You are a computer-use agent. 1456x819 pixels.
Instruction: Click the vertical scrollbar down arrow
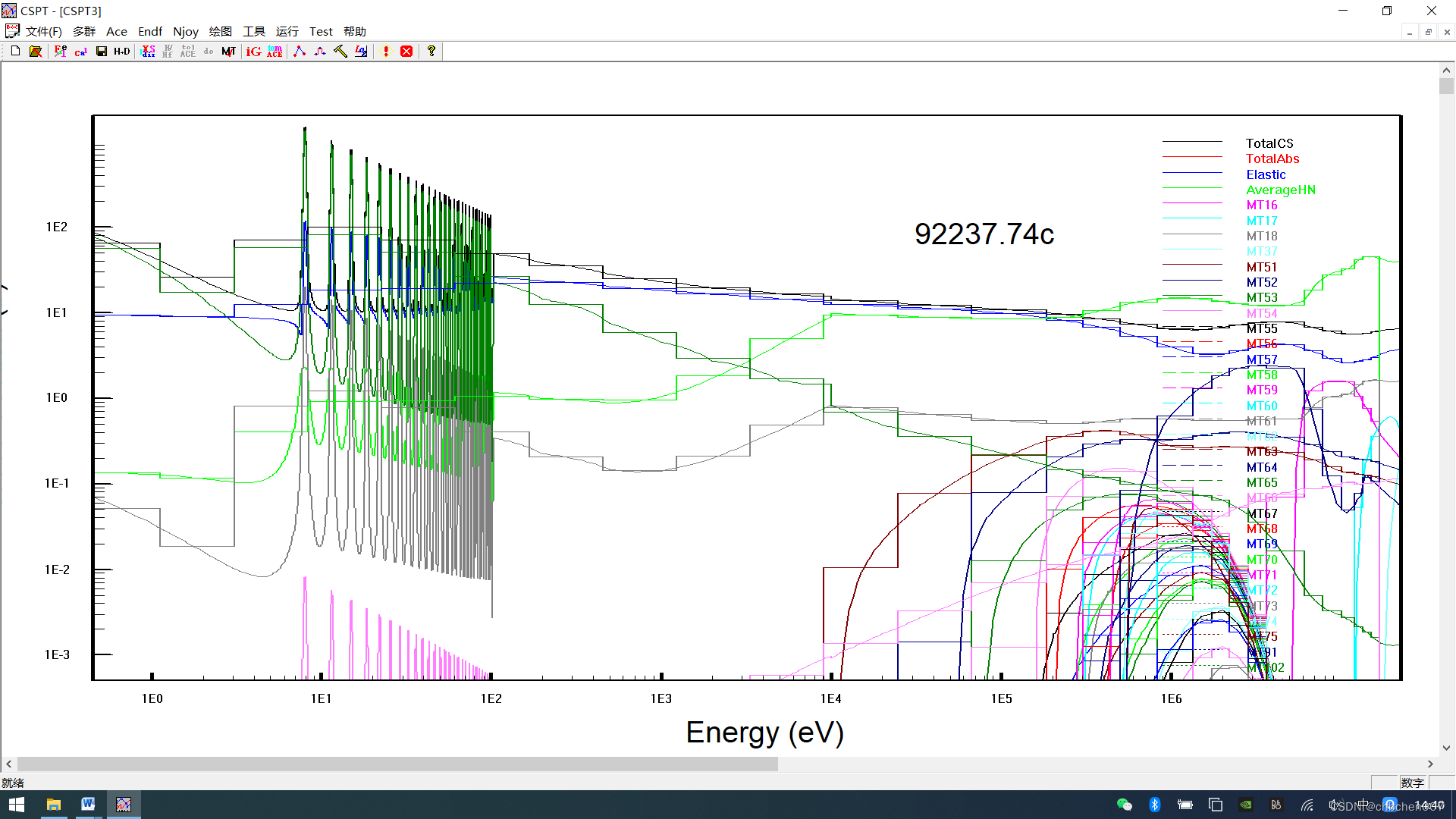(x=1446, y=748)
